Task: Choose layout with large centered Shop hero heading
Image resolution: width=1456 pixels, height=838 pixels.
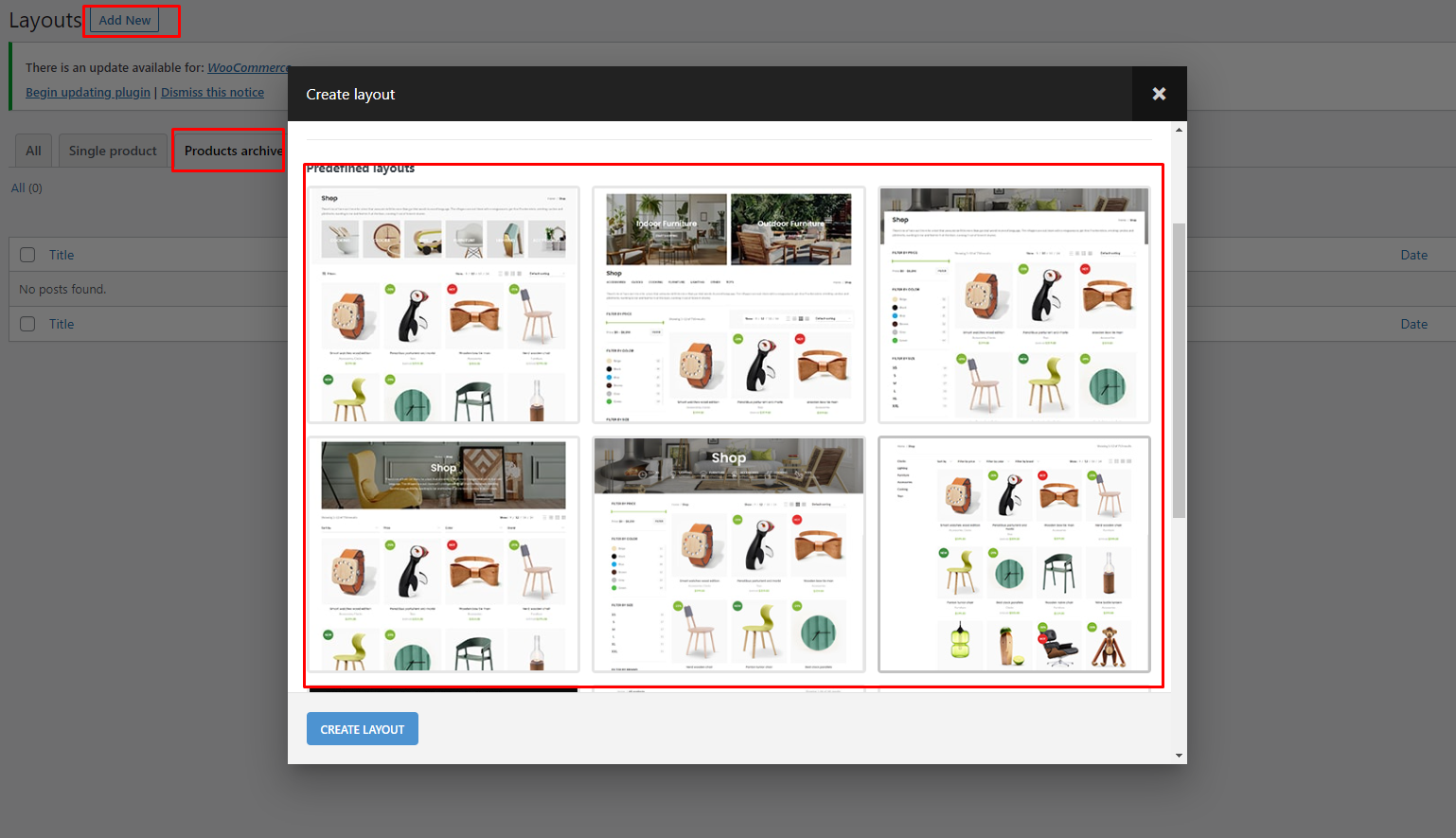Action: click(x=729, y=555)
